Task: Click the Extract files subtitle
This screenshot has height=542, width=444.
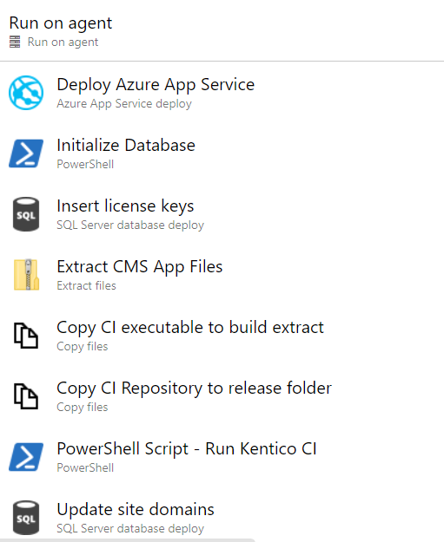Action: coord(86,286)
